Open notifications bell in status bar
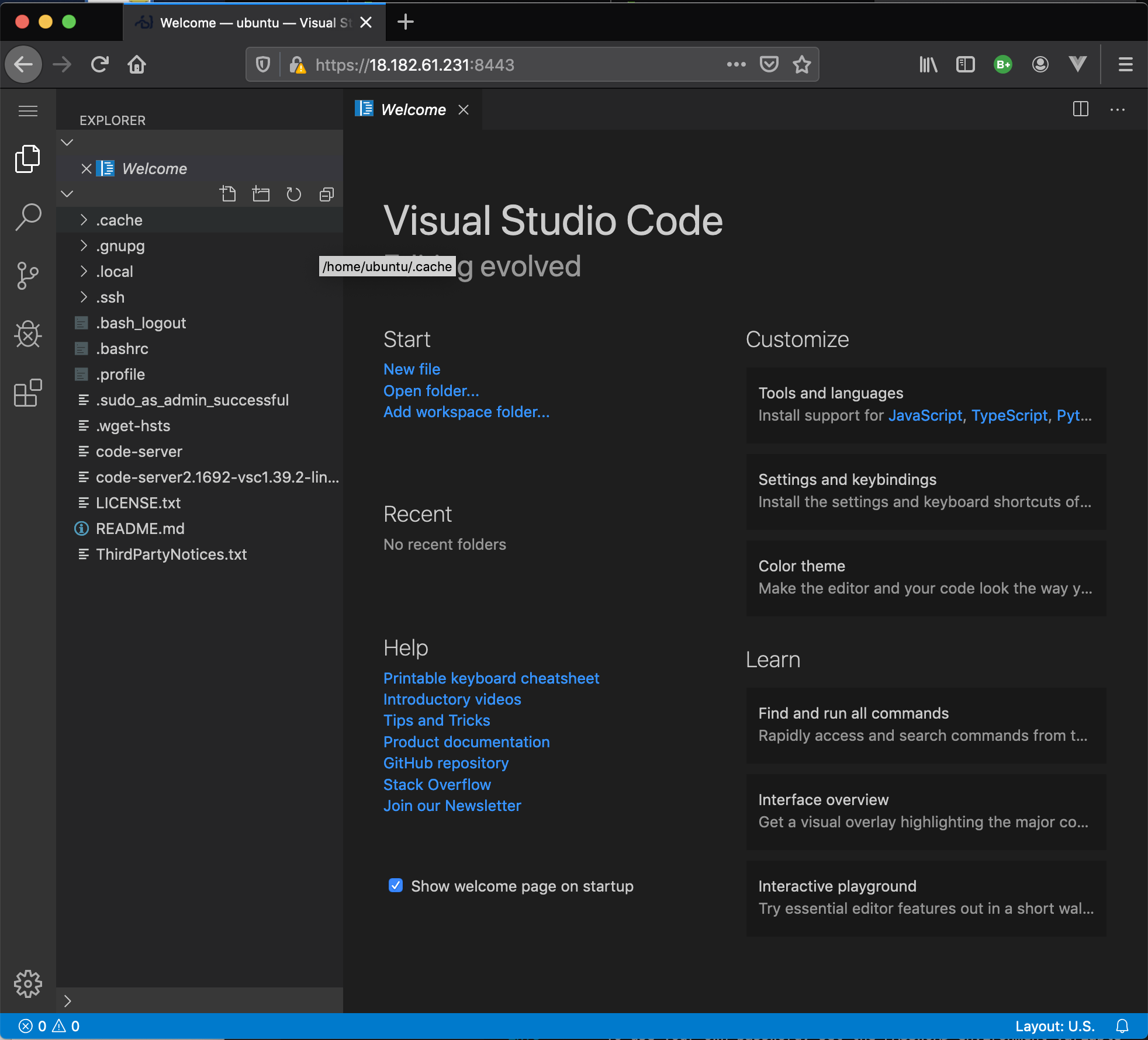Screen dimensions: 1148x1040 click(1122, 1026)
